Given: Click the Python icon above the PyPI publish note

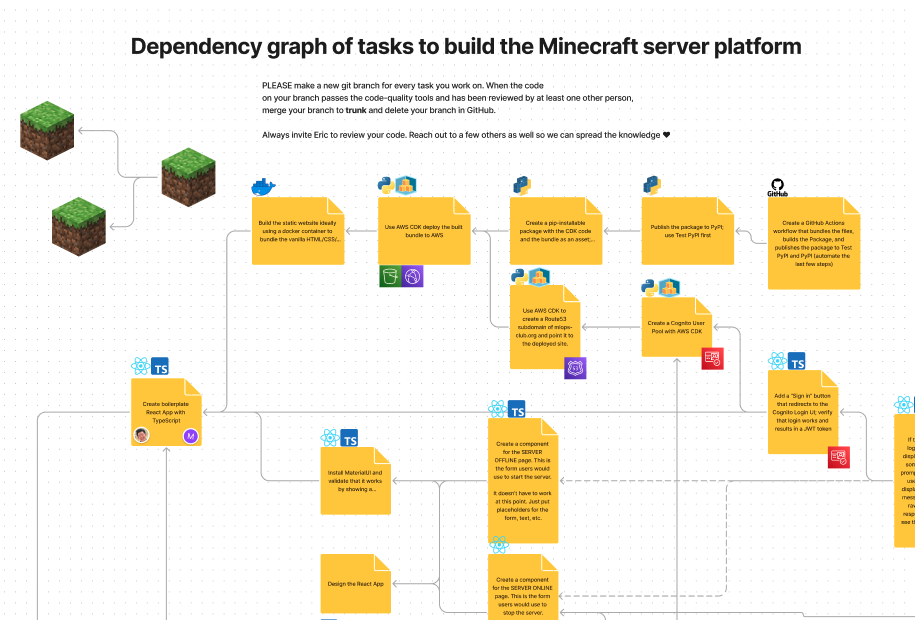Looking at the screenshot, I should tap(652, 184).
